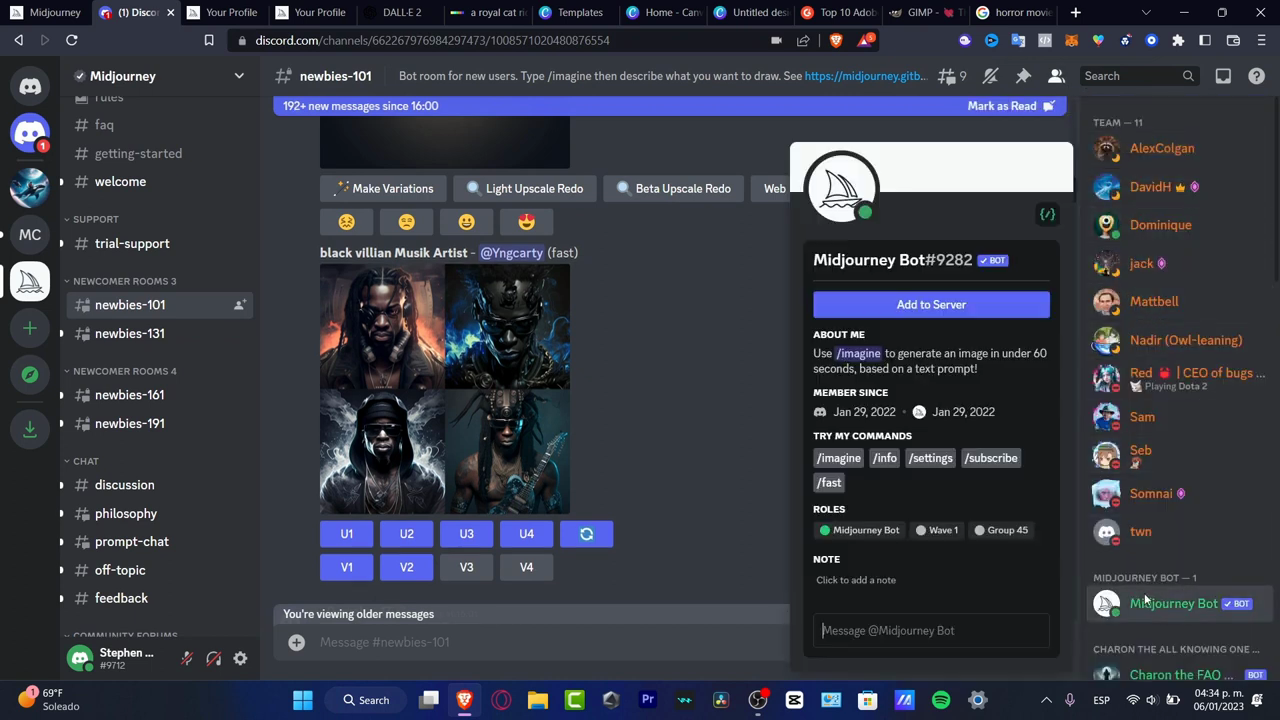Open the Threads icon in channel header

946,76
